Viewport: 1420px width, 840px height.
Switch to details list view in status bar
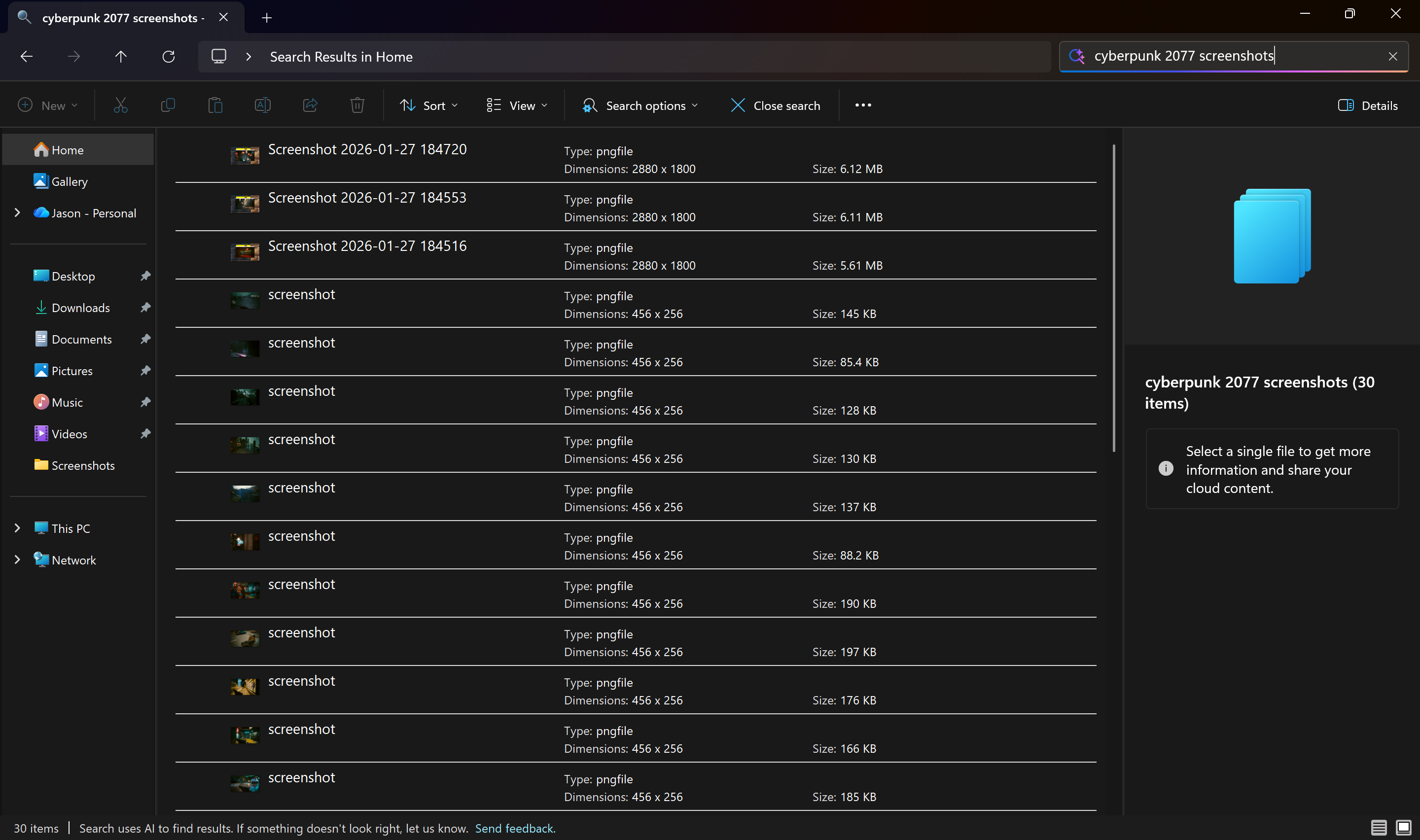pyautogui.click(x=1378, y=828)
